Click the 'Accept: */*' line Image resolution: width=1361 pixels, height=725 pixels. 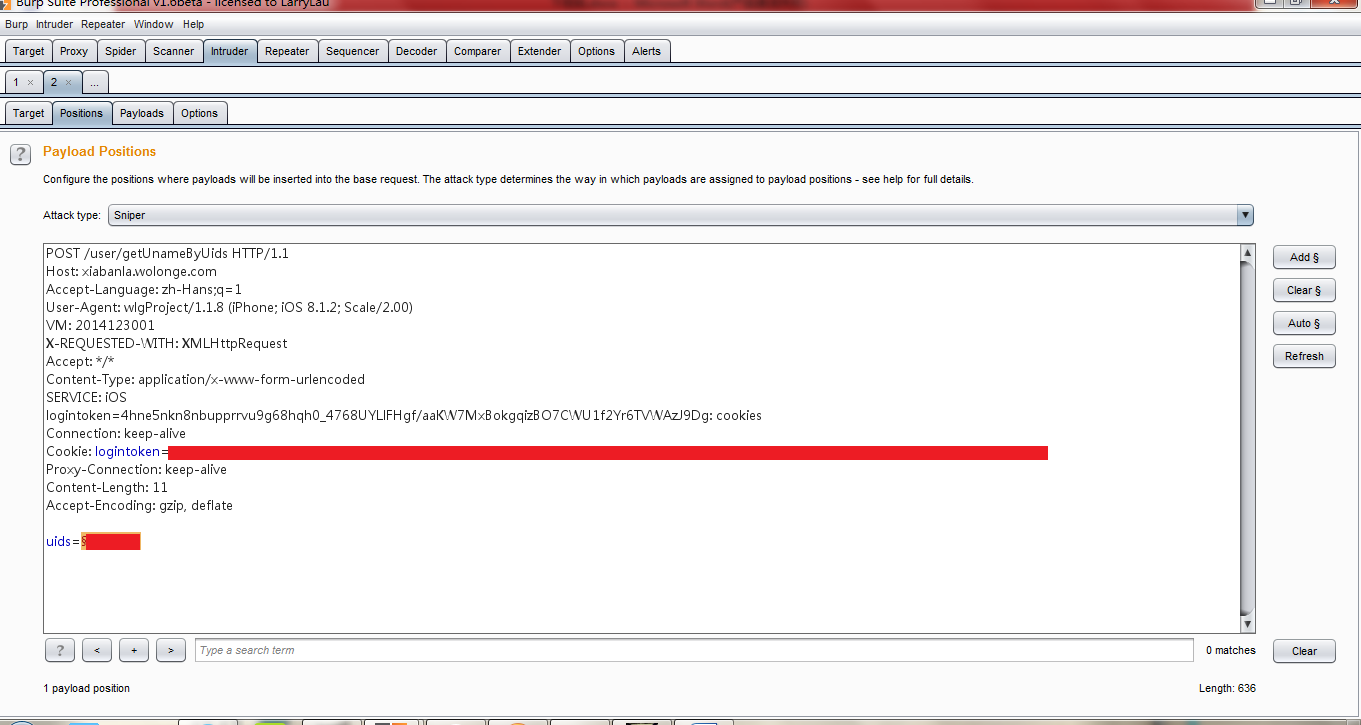click(x=80, y=362)
